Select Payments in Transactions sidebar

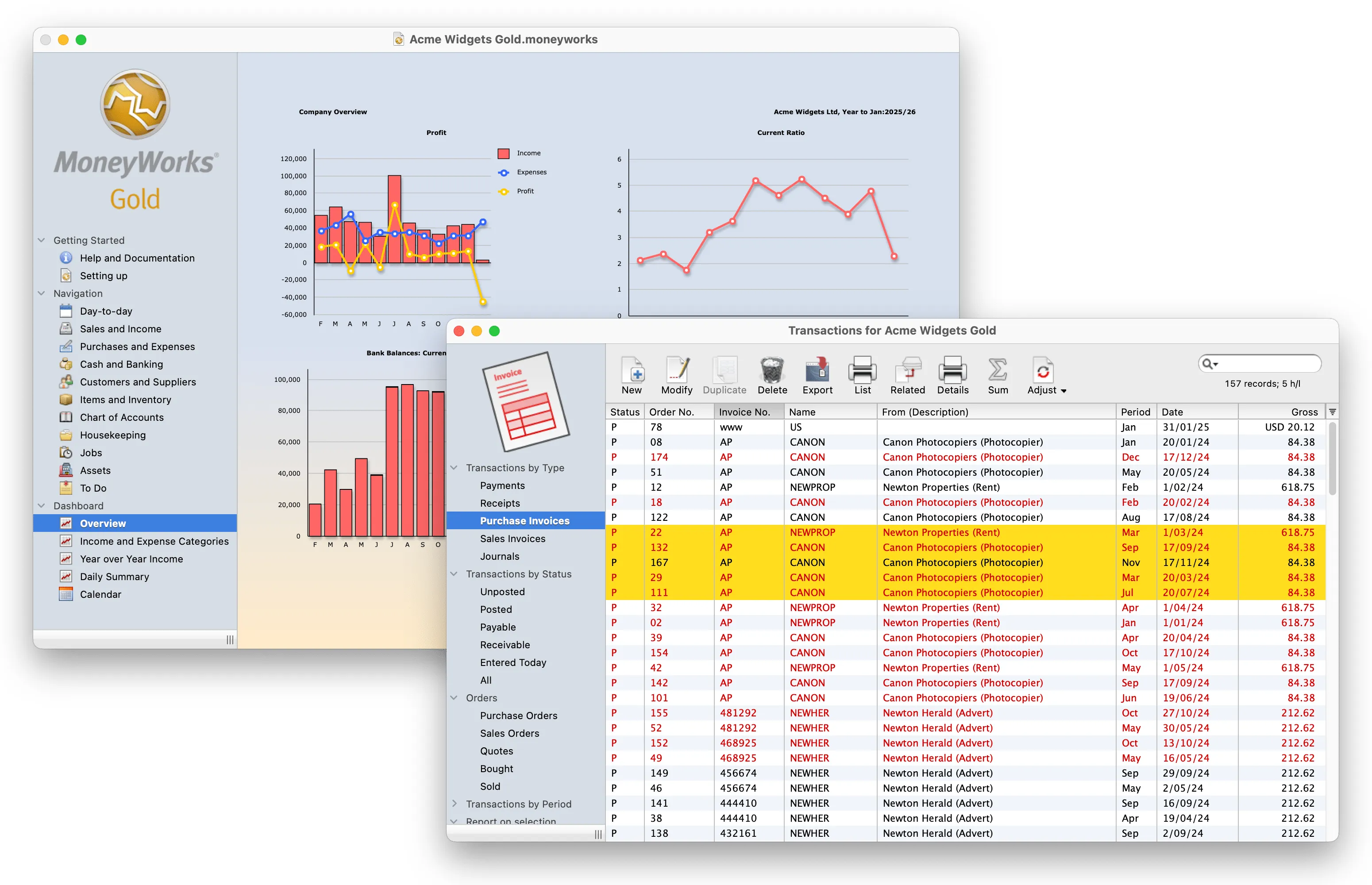(x=502, y=485)
